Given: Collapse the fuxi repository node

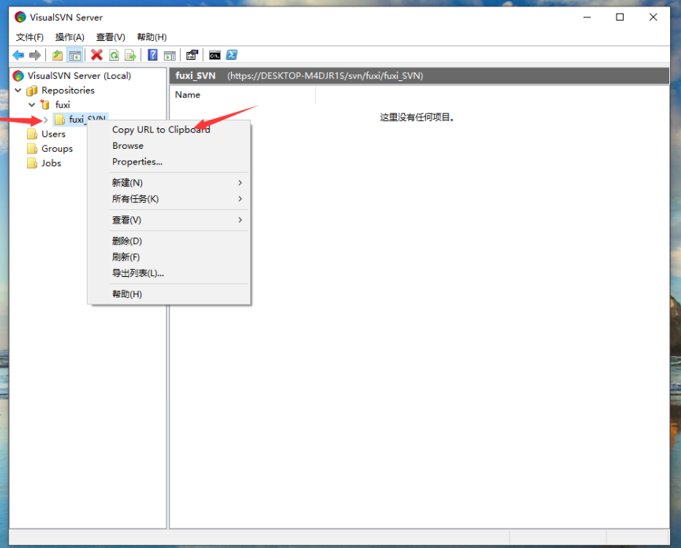Looking at the screenshot, I should tap(32, 105).
